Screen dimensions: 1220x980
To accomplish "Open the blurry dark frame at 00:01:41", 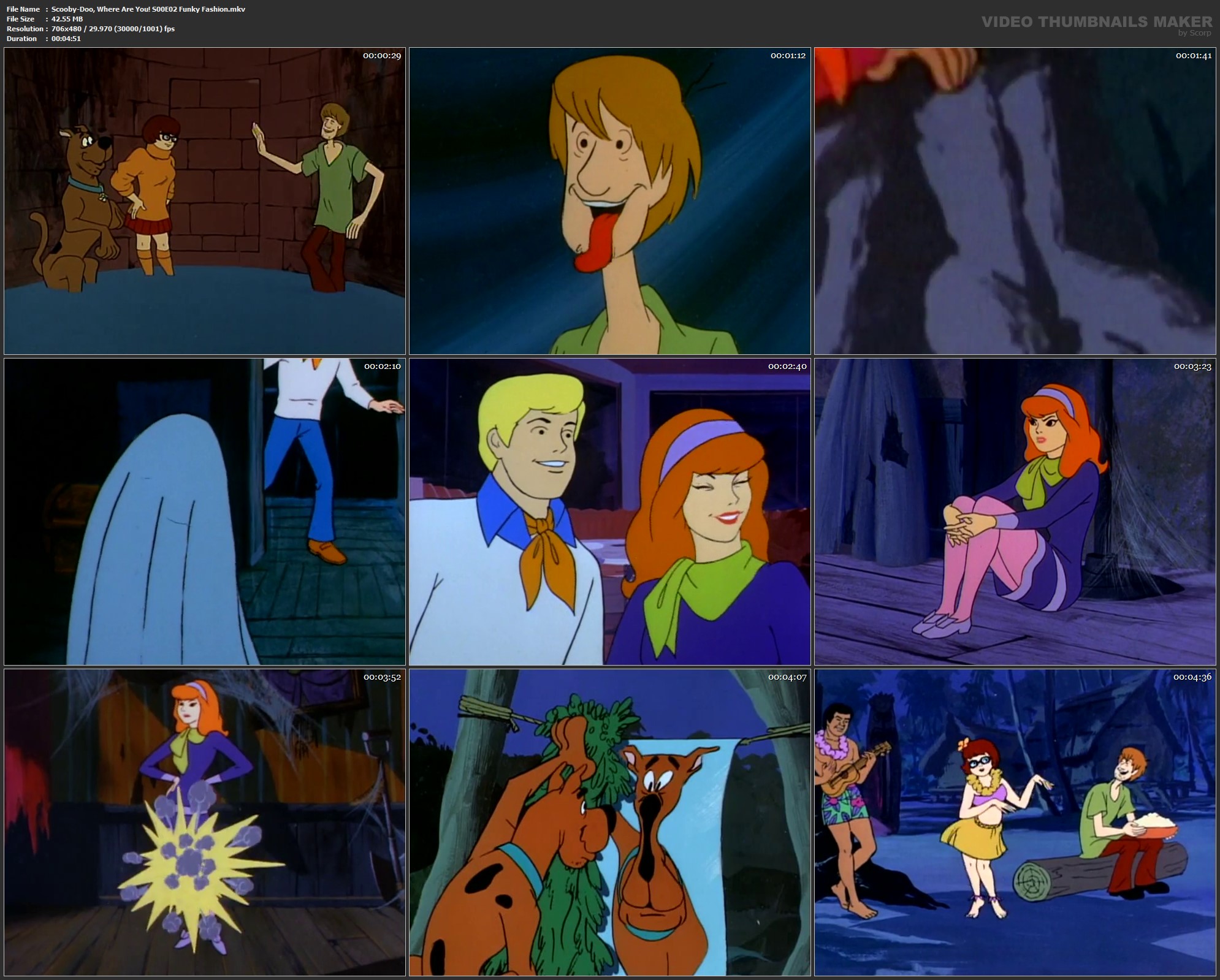I will tap(1015, 201).
